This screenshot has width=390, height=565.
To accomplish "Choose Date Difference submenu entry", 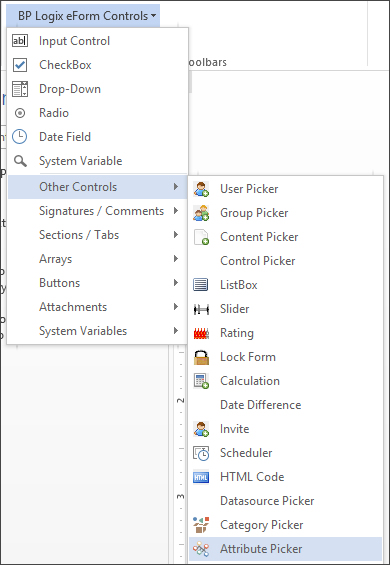I will [x=285, y=405].
